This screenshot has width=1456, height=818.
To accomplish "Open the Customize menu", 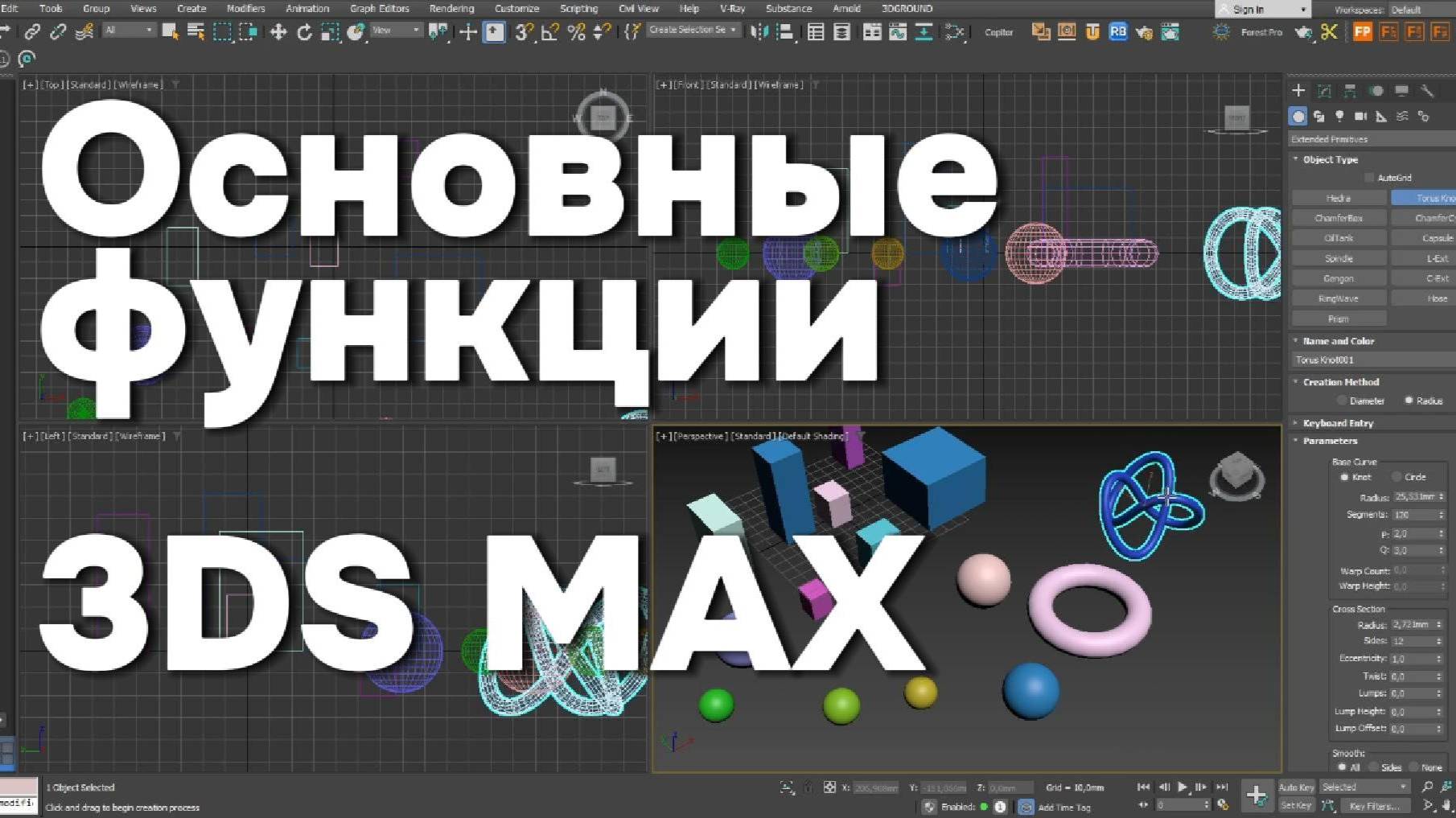I will [x=516, y=8].
